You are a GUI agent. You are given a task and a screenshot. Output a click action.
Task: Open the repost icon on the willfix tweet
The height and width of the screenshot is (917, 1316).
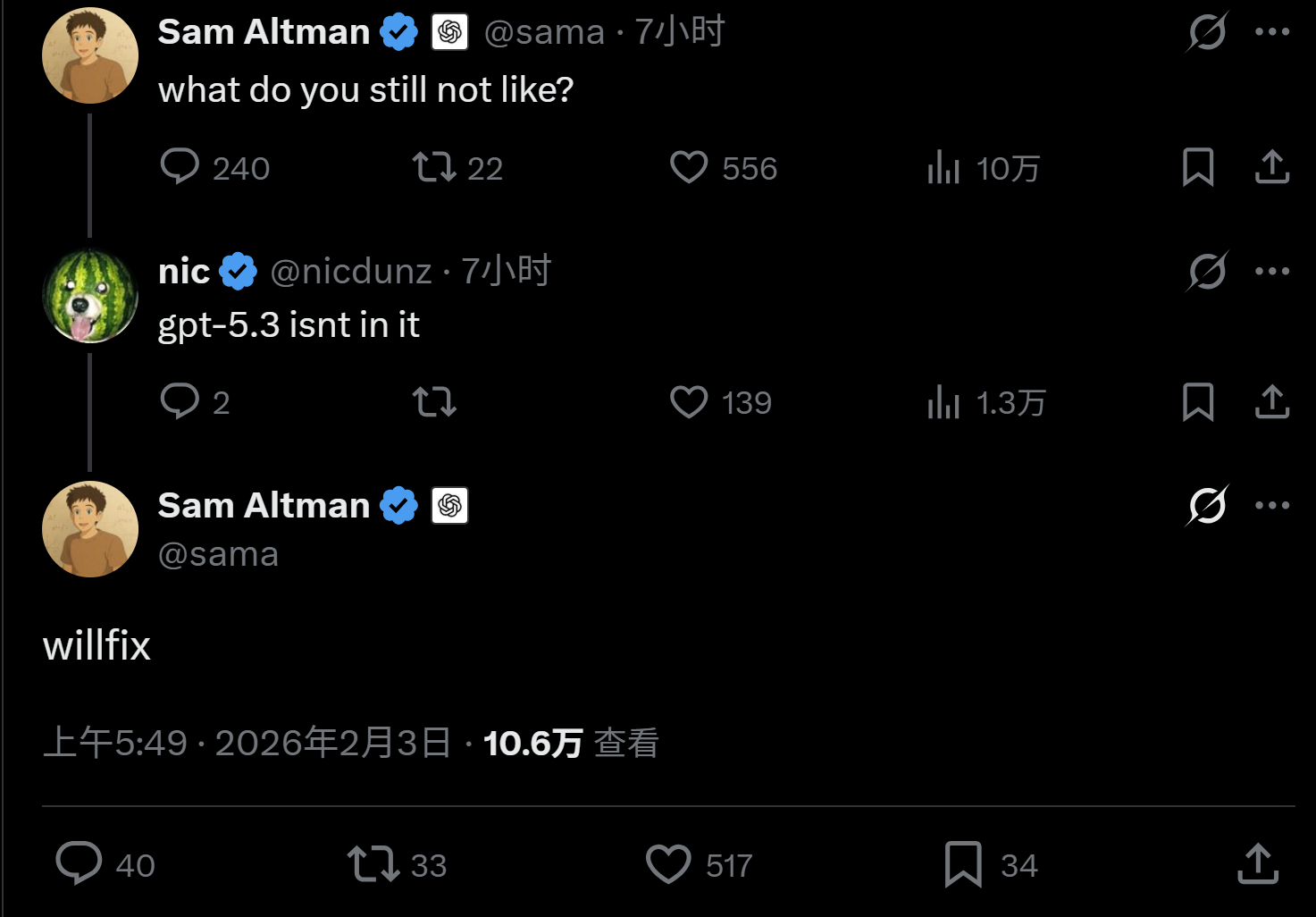tap(372, 864)
